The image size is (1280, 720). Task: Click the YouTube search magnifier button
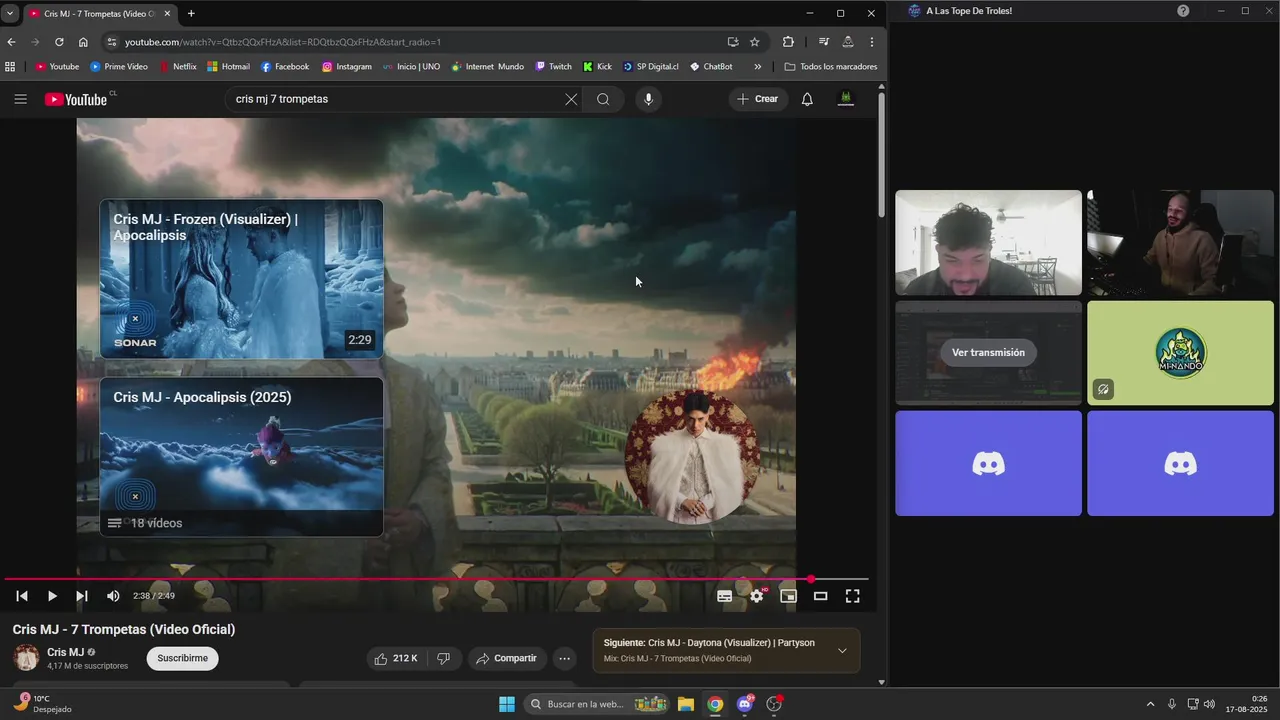pyautogui.click(x=603, y=99)
